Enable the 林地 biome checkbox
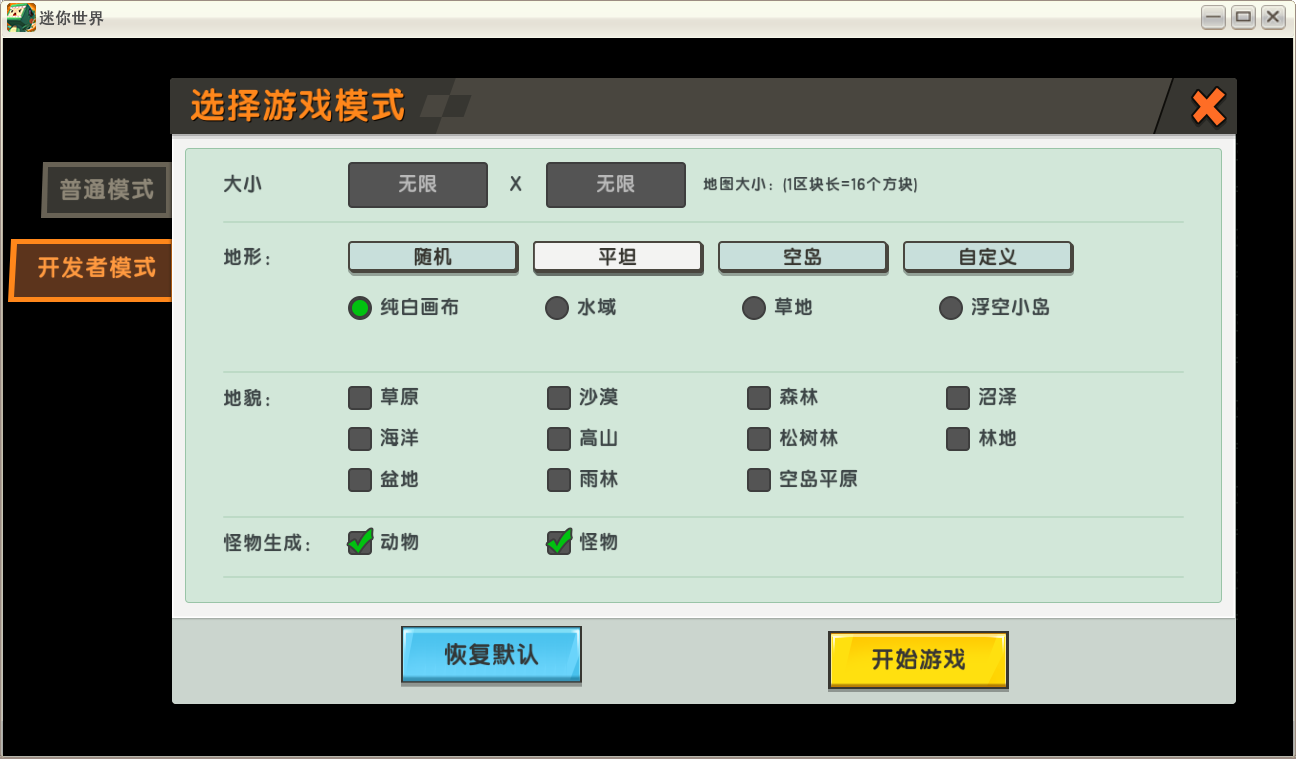The image size is (1296, 759). [x=958, y=439]
